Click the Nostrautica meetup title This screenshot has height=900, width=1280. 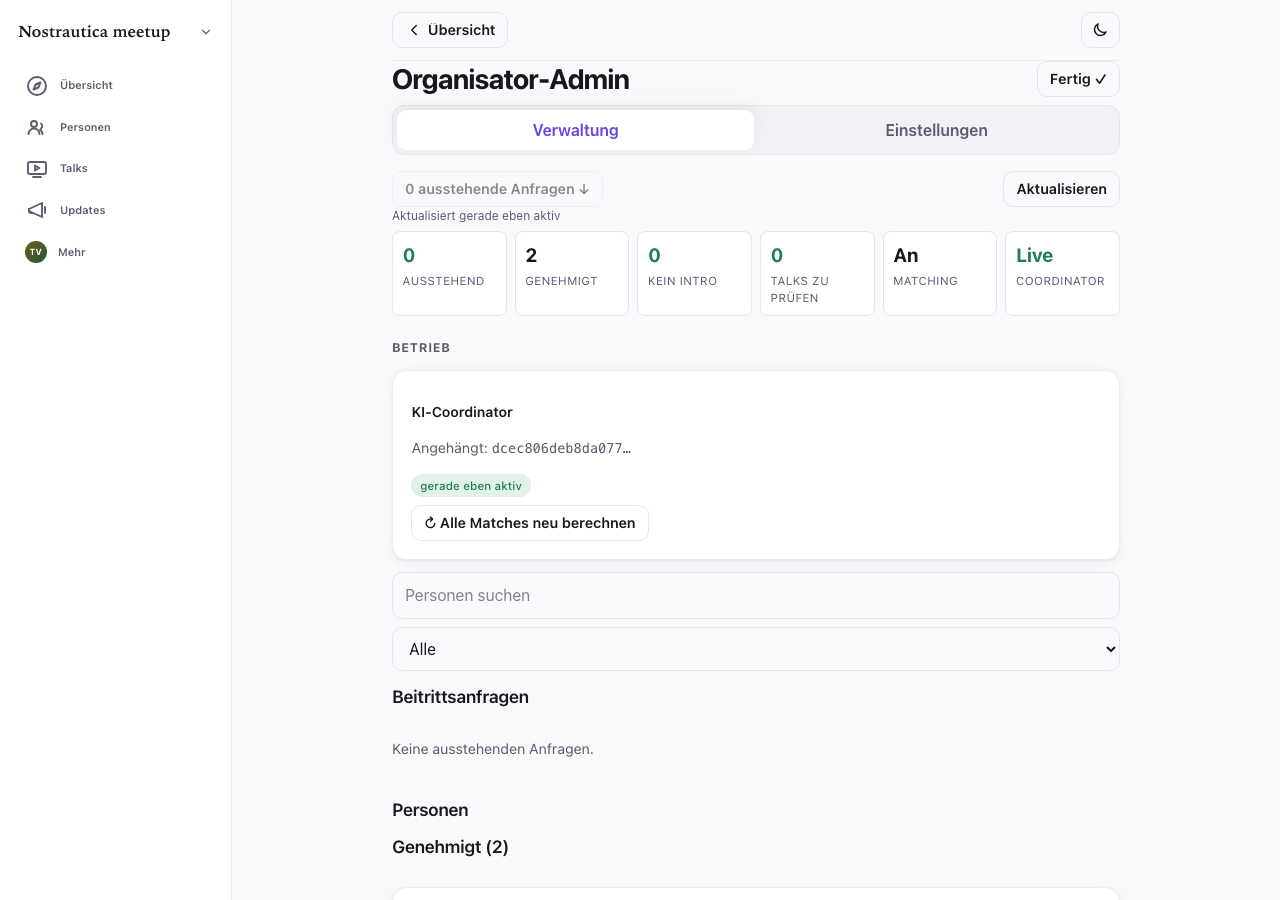pos(94,32)
